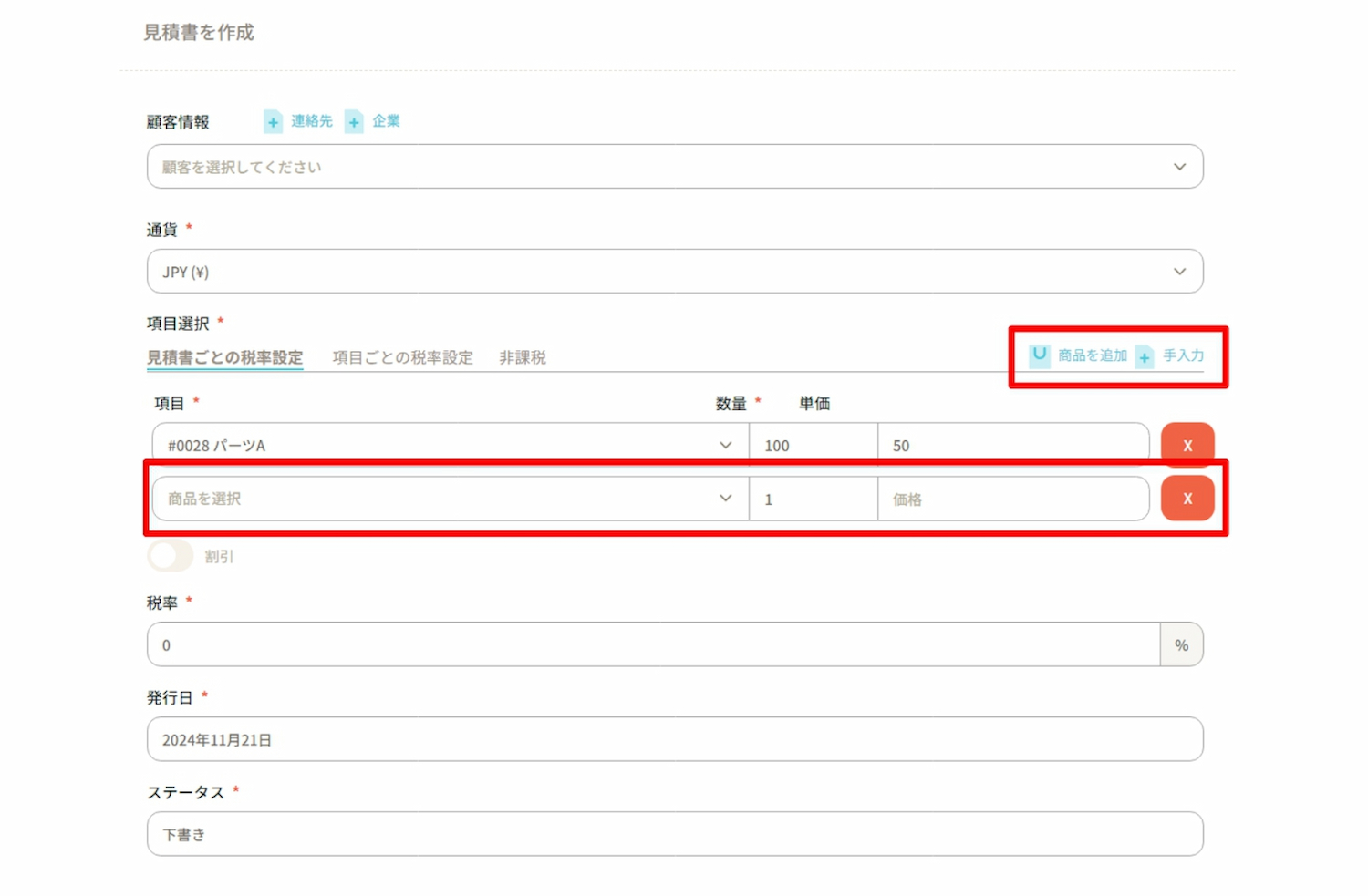
Task: Click the 顧客情報 label
Action: [178, 122]
